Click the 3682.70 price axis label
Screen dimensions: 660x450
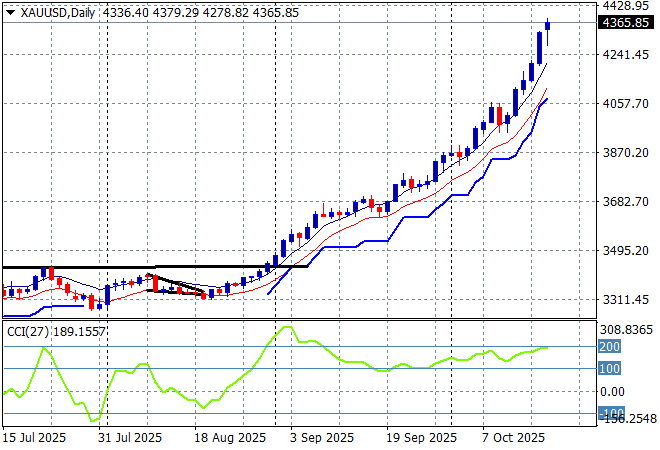pyautogui.click(x=628, y=201)
